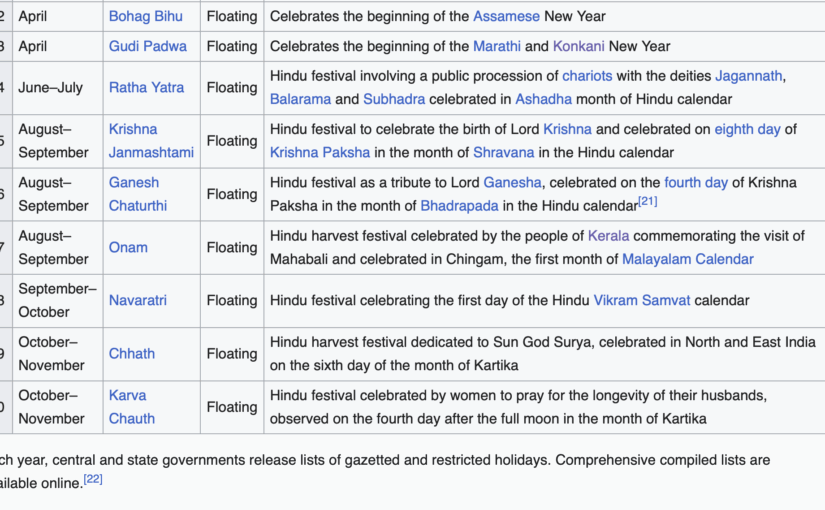
Task: Open the Karva Chauth link
Action: click(x=132, y=406)
